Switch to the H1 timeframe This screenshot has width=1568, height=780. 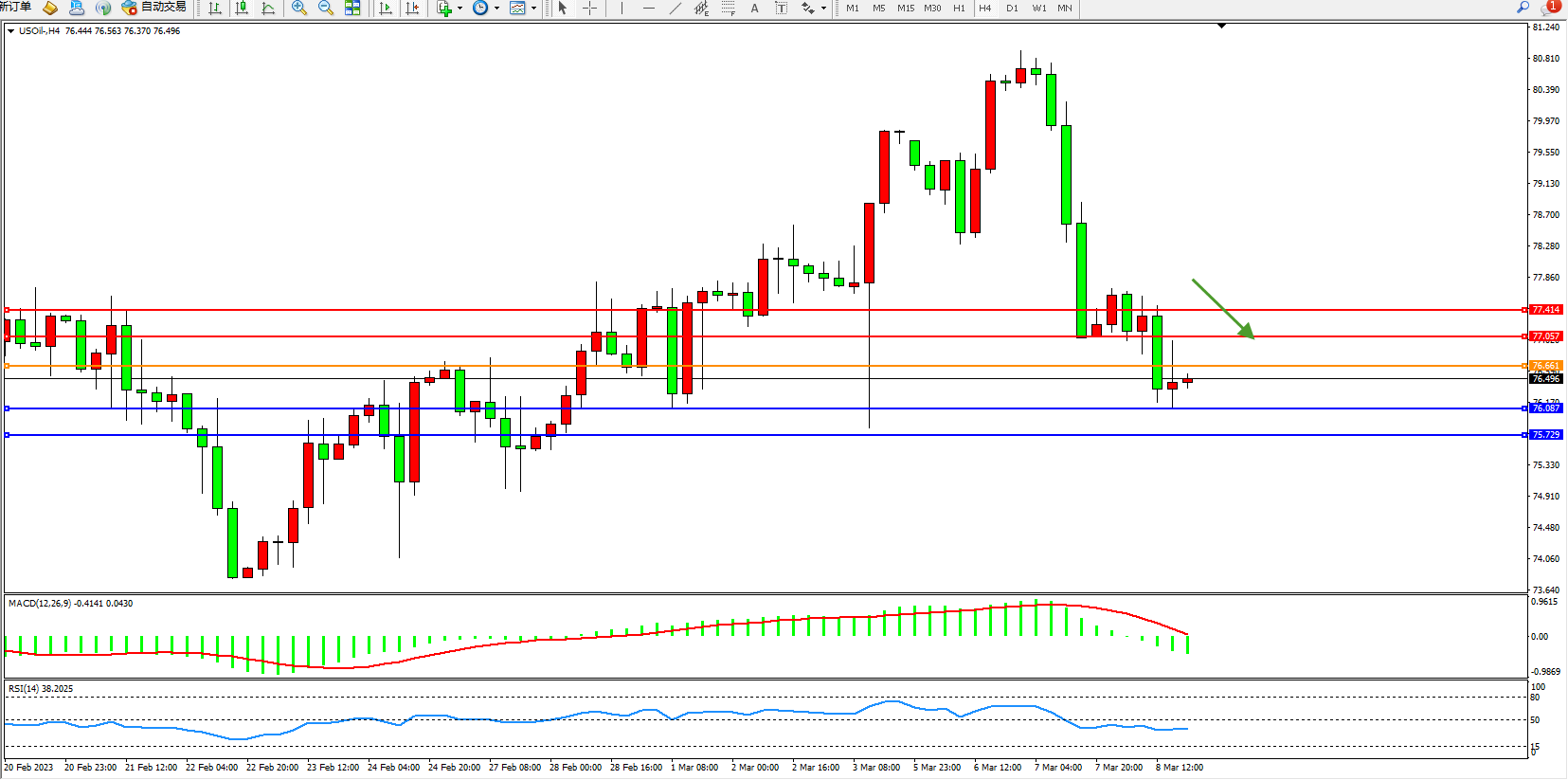click(959, 9)
